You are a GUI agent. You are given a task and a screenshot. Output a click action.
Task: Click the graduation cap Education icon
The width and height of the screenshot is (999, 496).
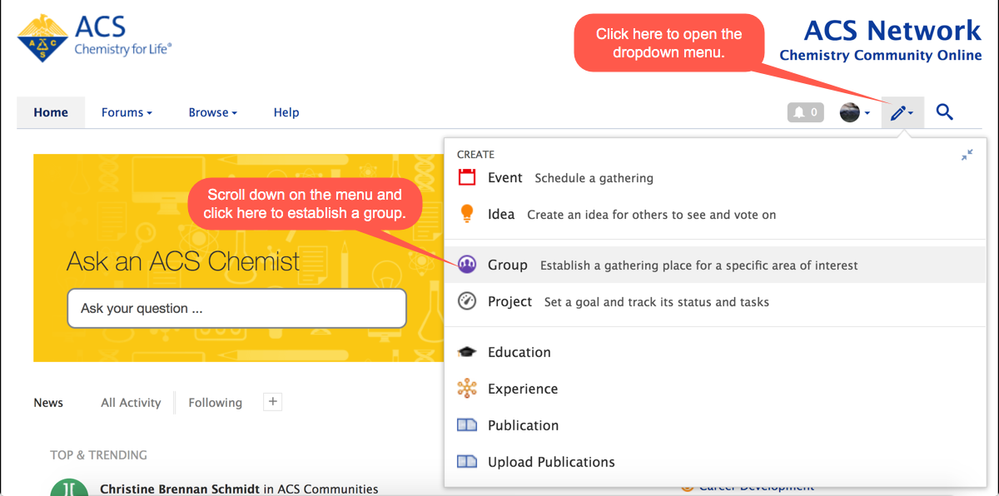point(467,352)
